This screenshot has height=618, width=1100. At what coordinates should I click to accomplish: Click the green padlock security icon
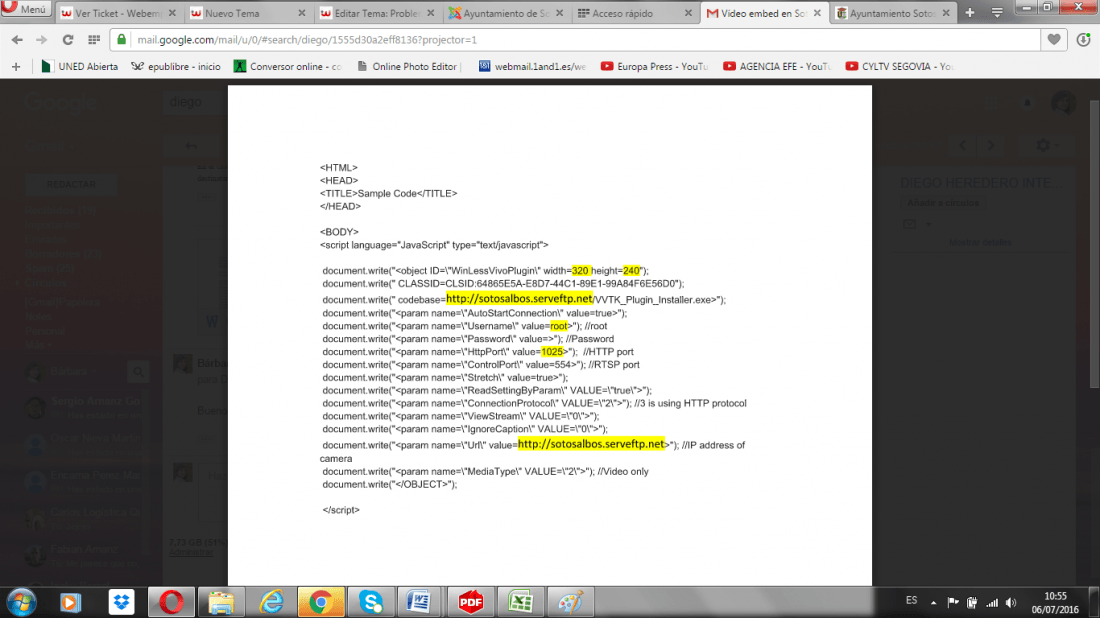coord(121,40)
